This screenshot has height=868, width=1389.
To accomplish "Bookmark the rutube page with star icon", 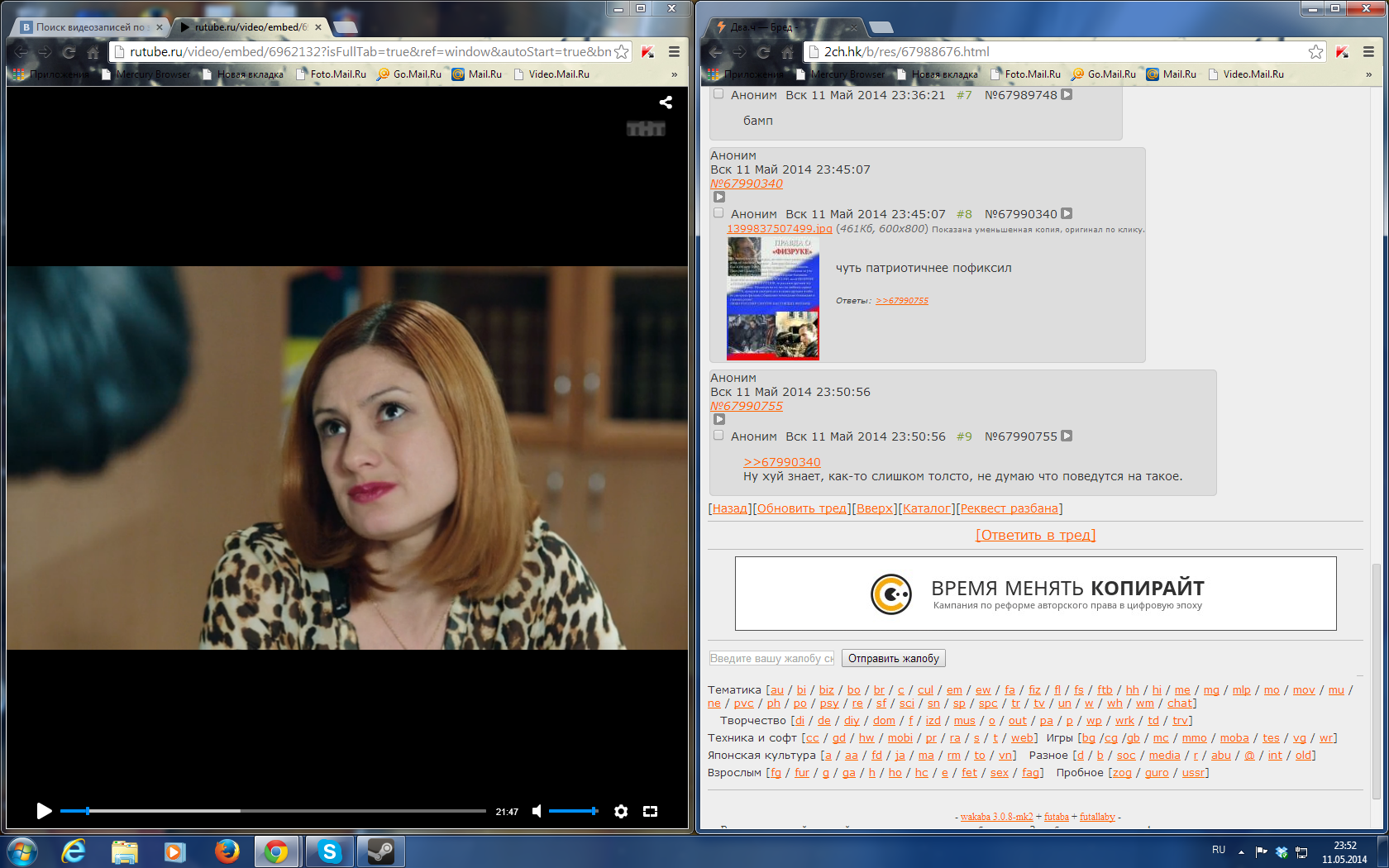I will coord(622,52).
